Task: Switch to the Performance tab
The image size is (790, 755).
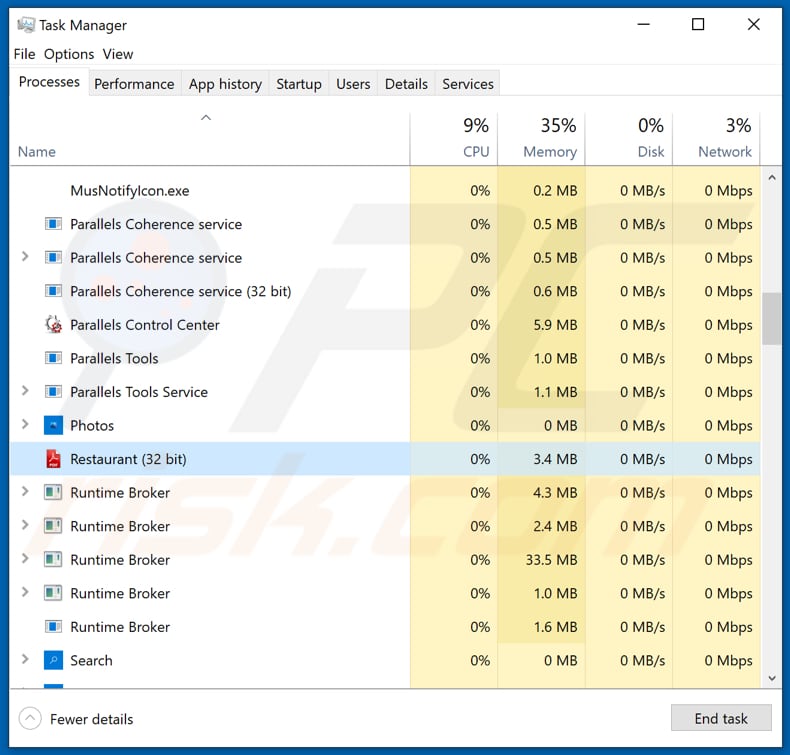Action: pos(134,84)
